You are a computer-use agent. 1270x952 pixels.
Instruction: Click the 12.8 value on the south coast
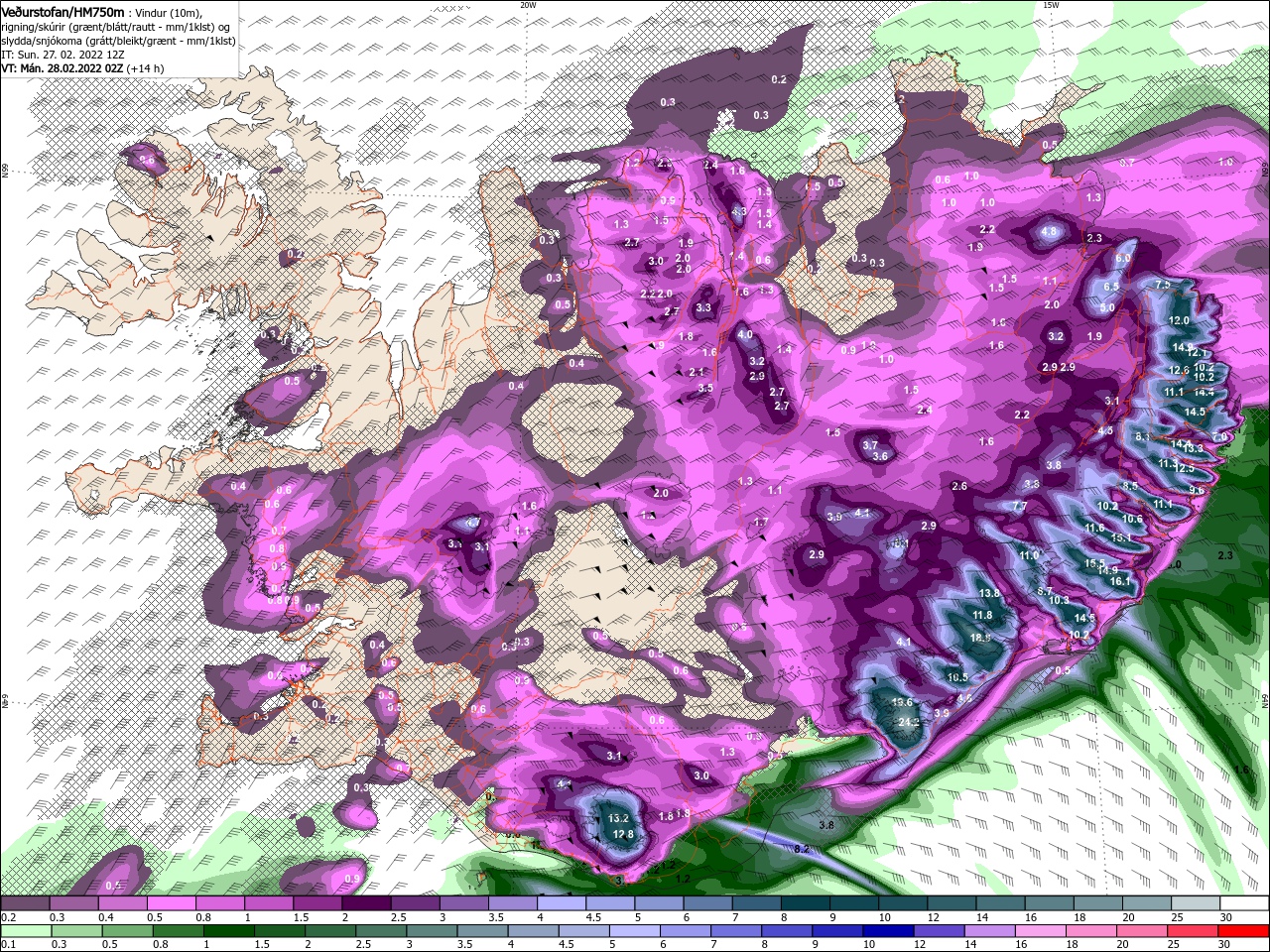pos(623,835)
